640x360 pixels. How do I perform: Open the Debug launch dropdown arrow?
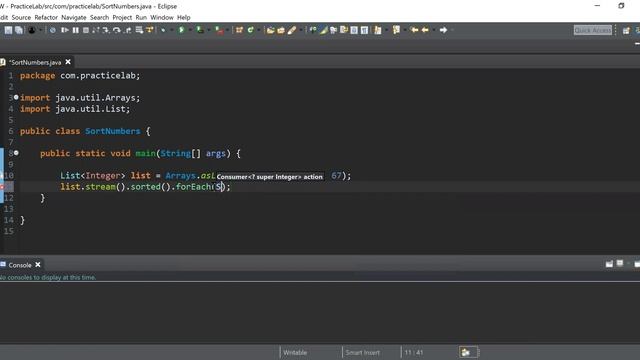coord(171,30)
